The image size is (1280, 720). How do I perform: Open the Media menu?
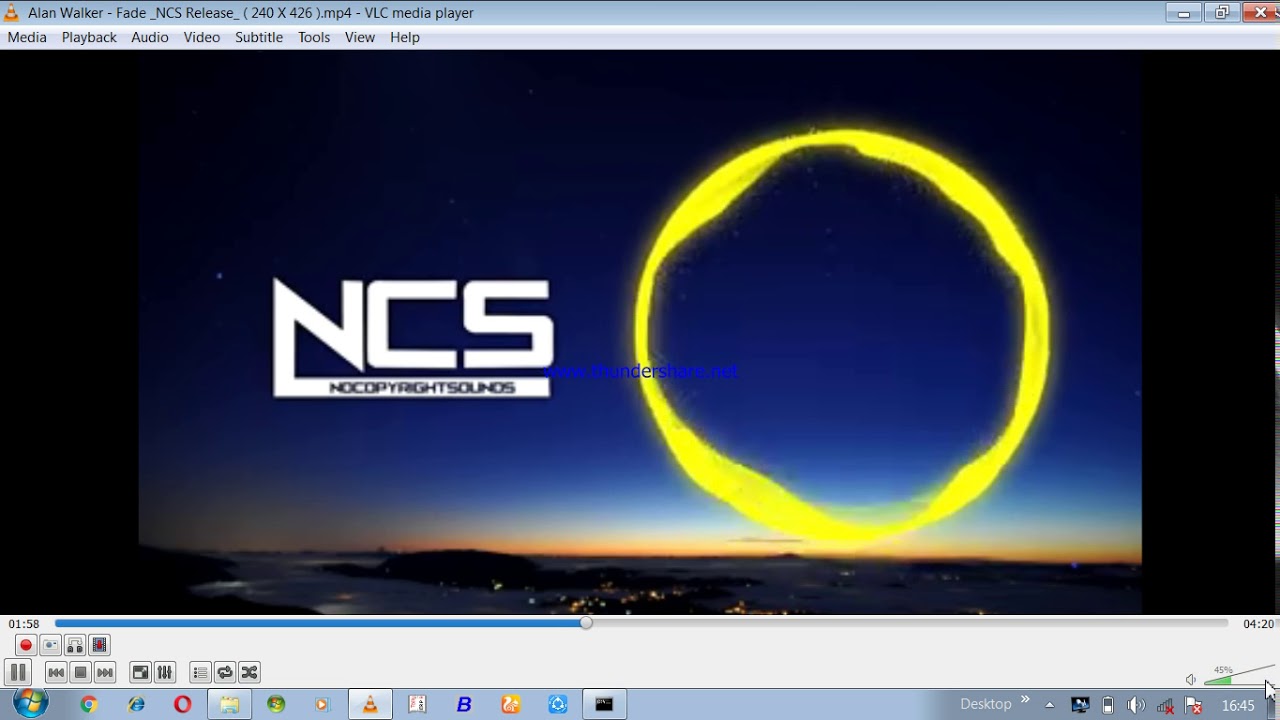(x=27, y=37)
